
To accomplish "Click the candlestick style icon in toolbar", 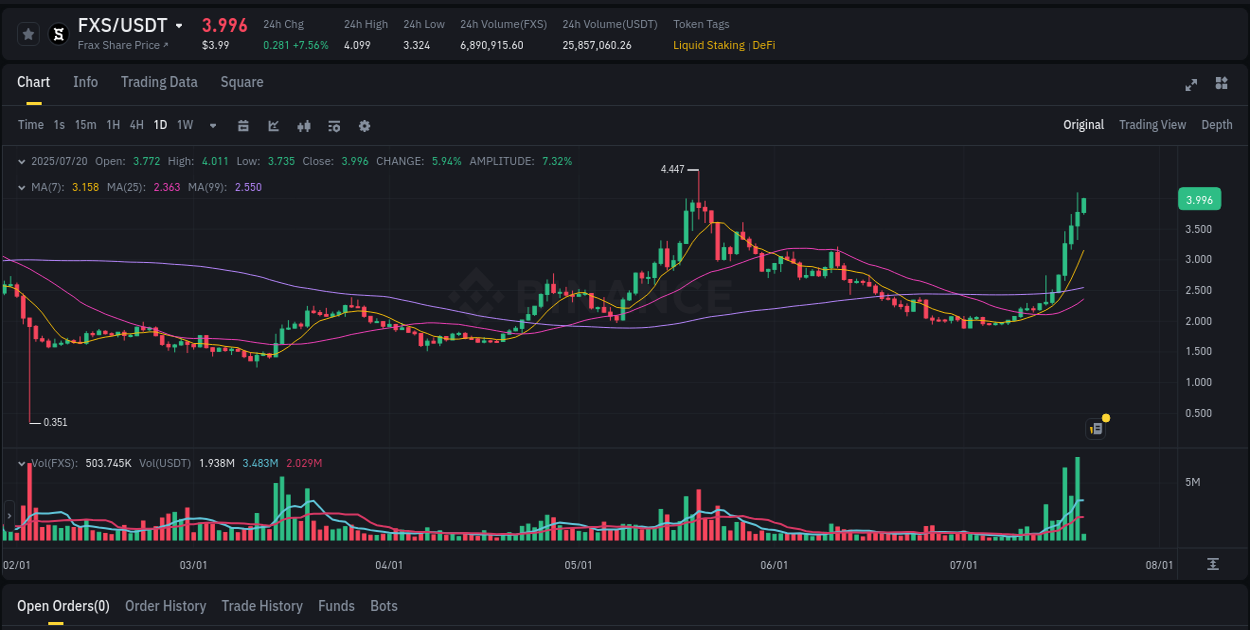I will 303,126.
